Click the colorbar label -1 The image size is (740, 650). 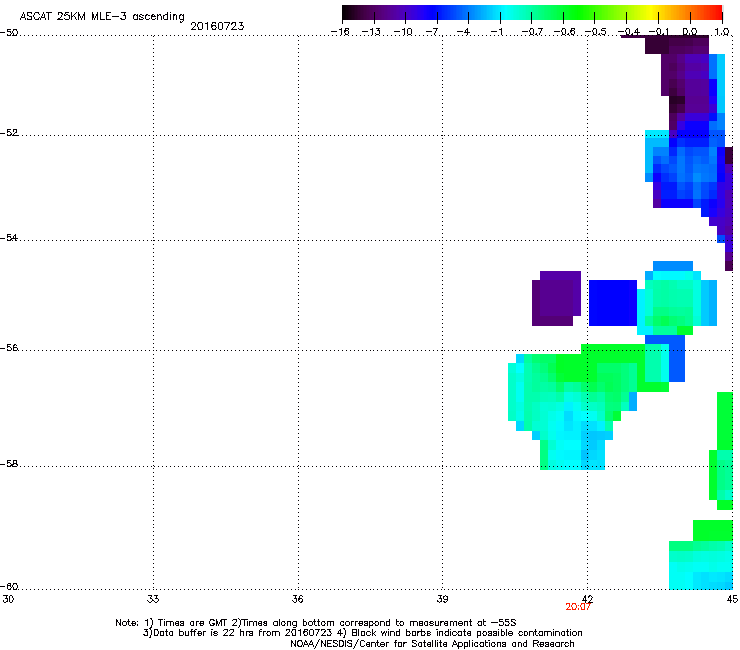tap(496, 32)
